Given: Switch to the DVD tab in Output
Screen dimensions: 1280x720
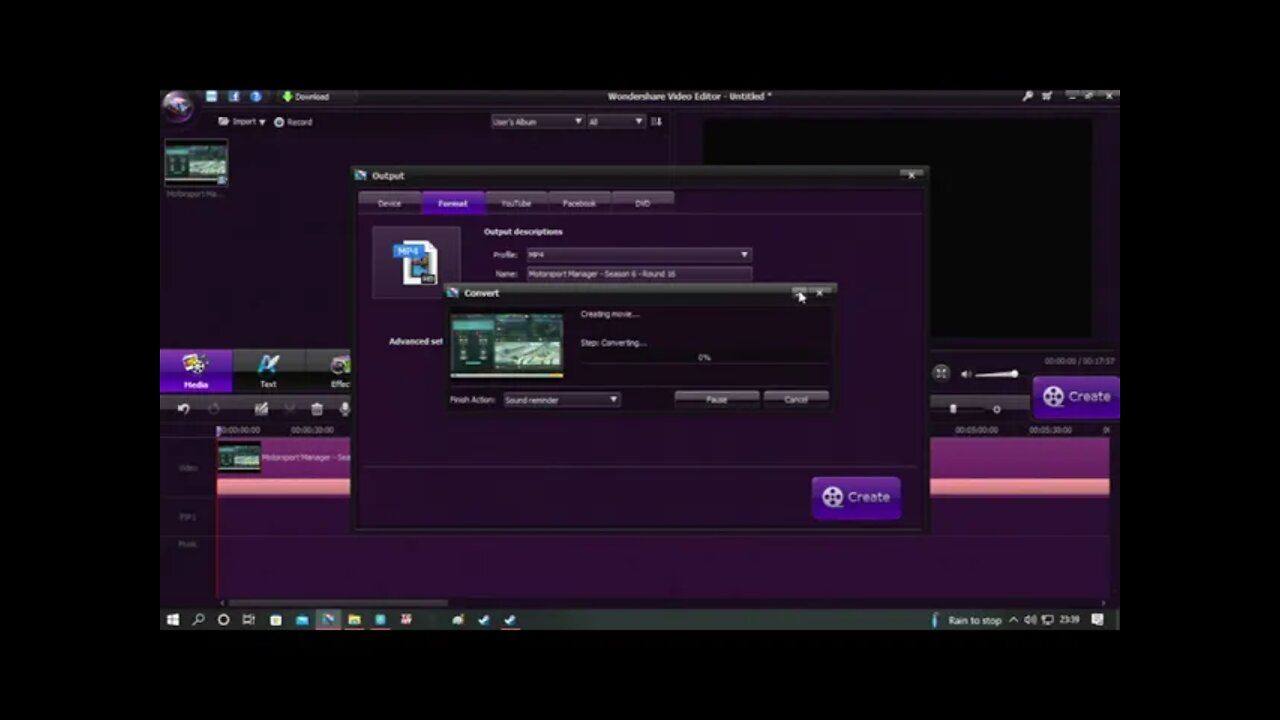Looking at the screenshot, I should (642, 203).
